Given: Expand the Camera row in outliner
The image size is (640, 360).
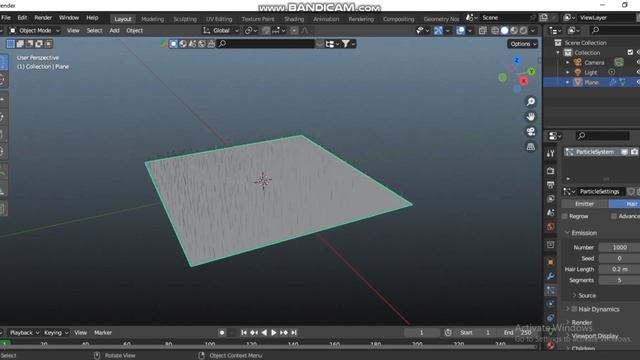Looking at the screenshot, I should coord(567,62).
